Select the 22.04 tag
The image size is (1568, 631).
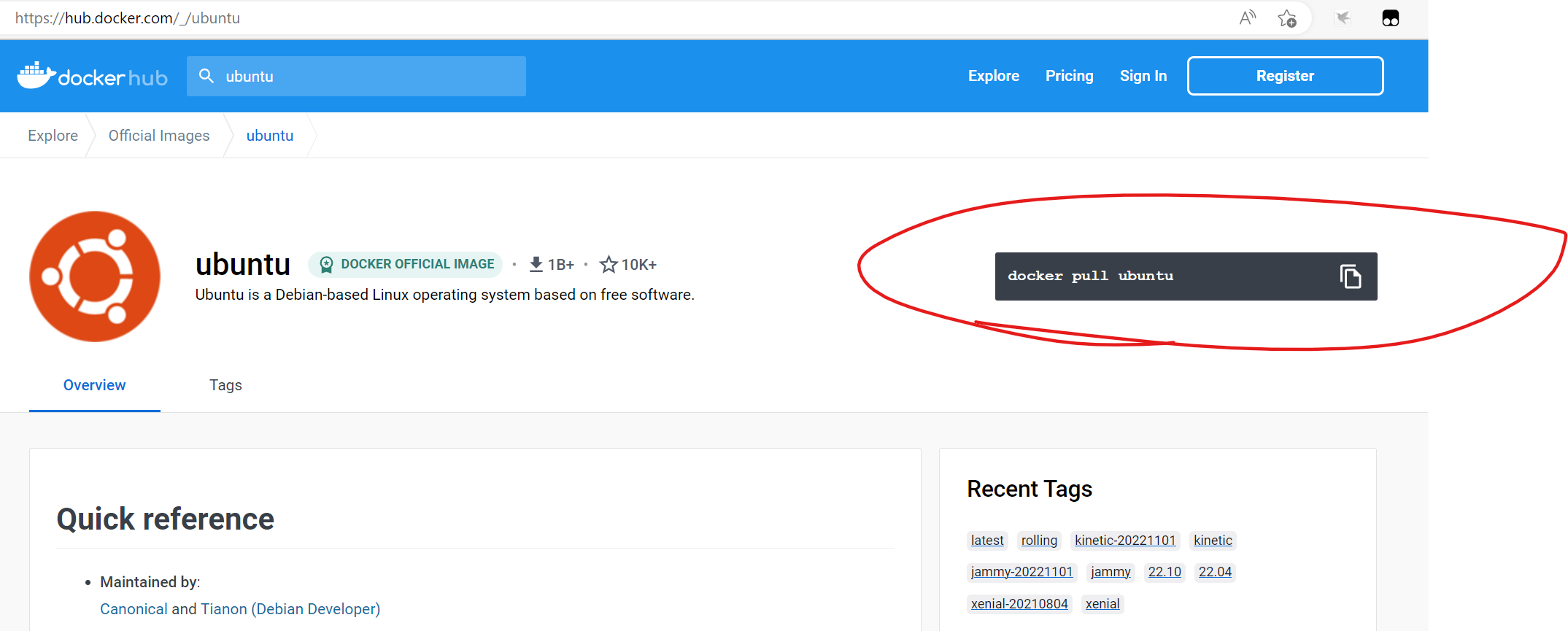[x=1215, y=572]
